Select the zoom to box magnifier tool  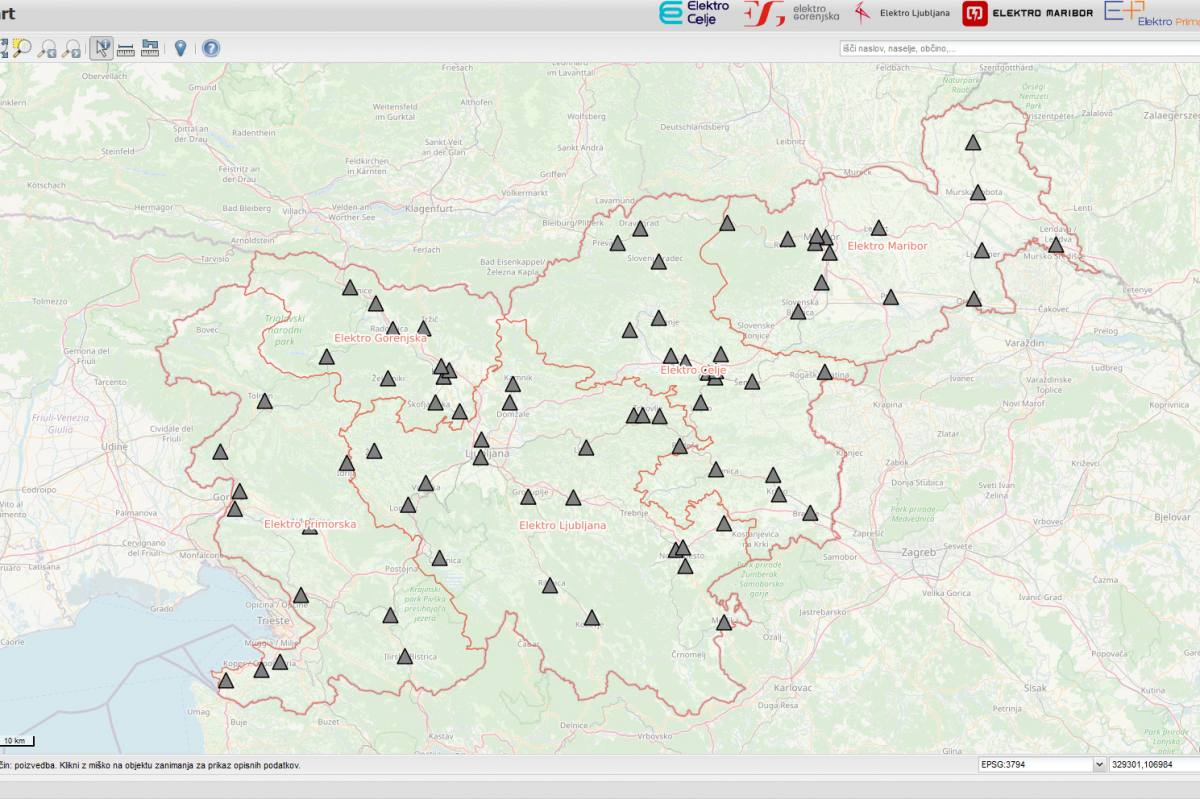(21, 48)
